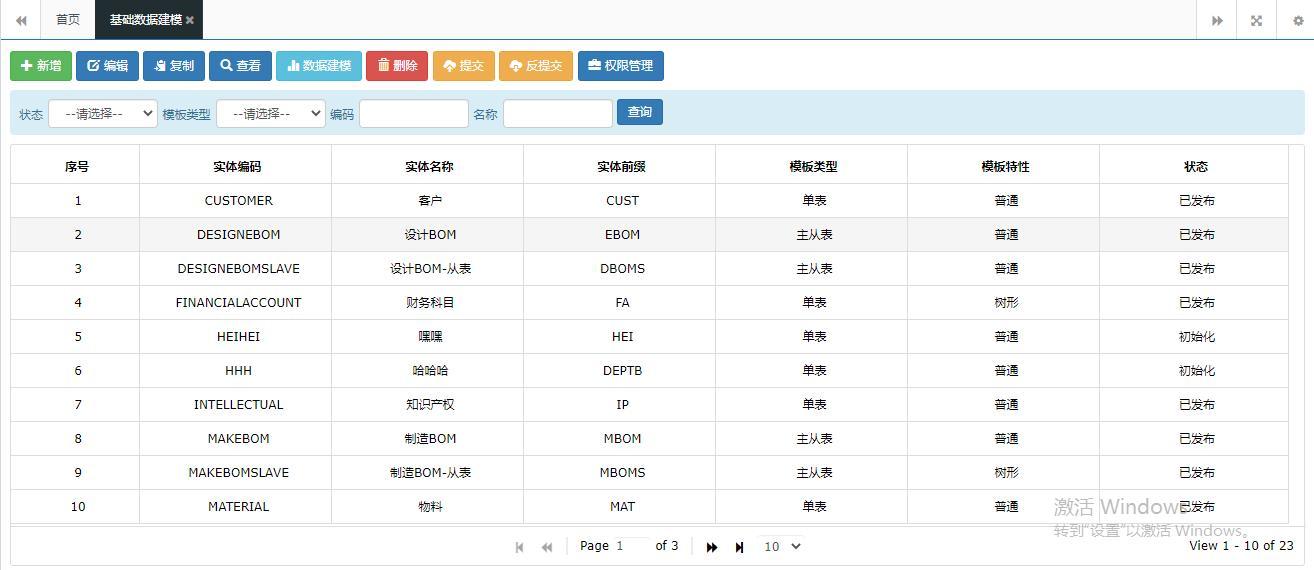Click the 嘿嘿 entity name cell
Image resolution: width=1314 pixels, height=570 pixels.
pos(430,337)
